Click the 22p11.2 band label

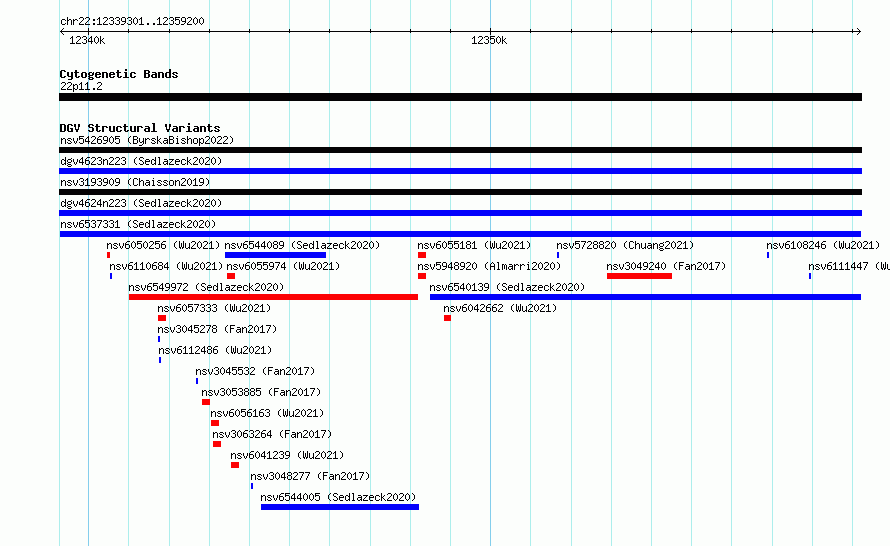81,86
